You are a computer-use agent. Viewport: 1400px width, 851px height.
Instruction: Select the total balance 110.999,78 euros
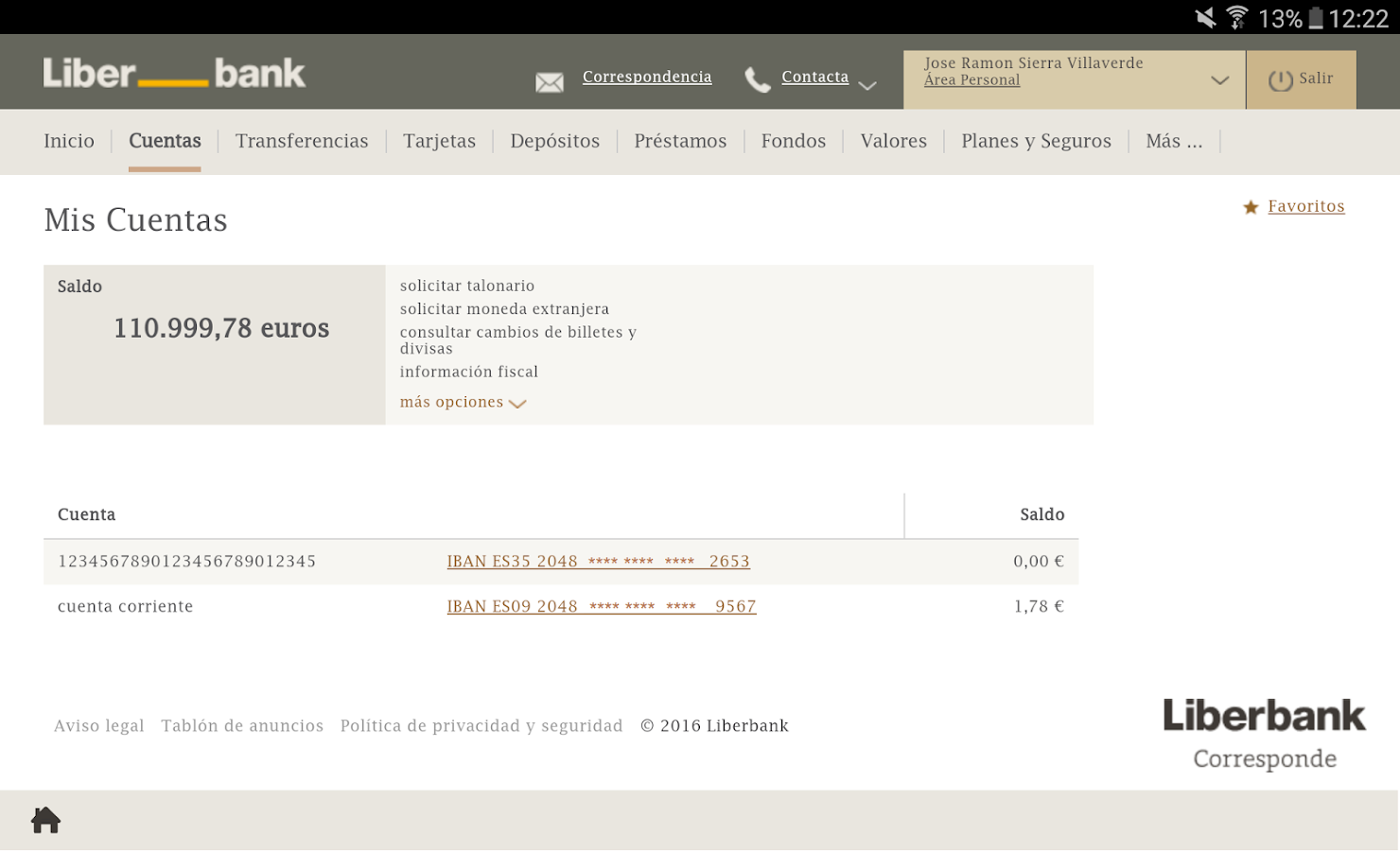click(221, 328)
